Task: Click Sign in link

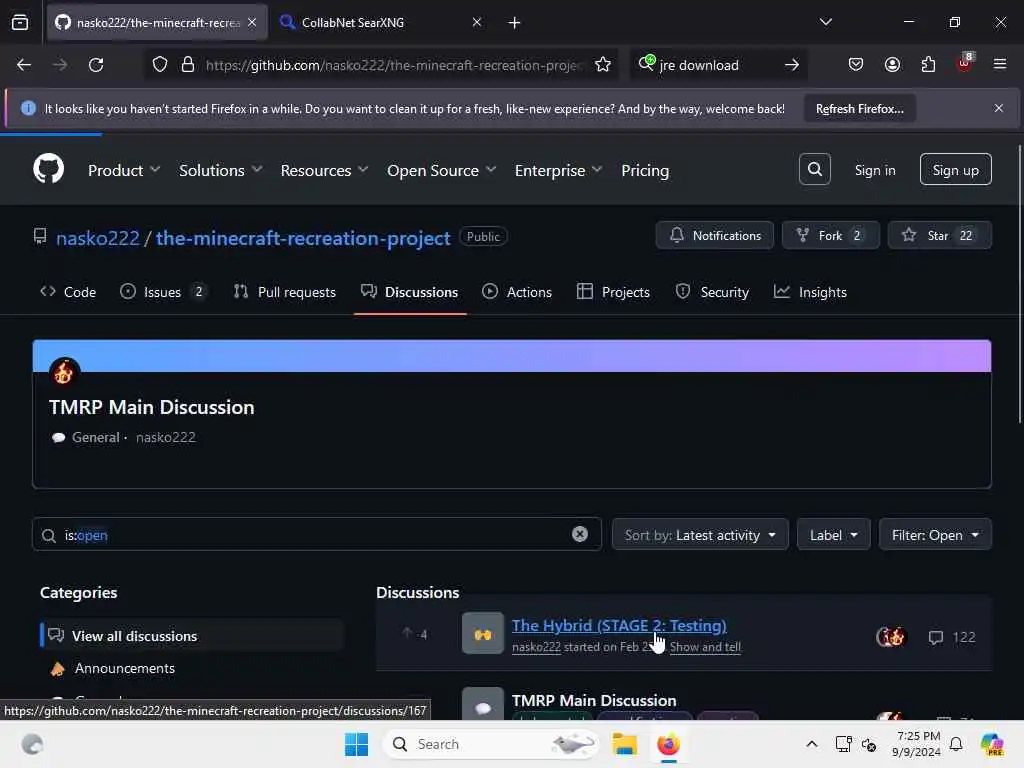Action: tap(874, 170)
